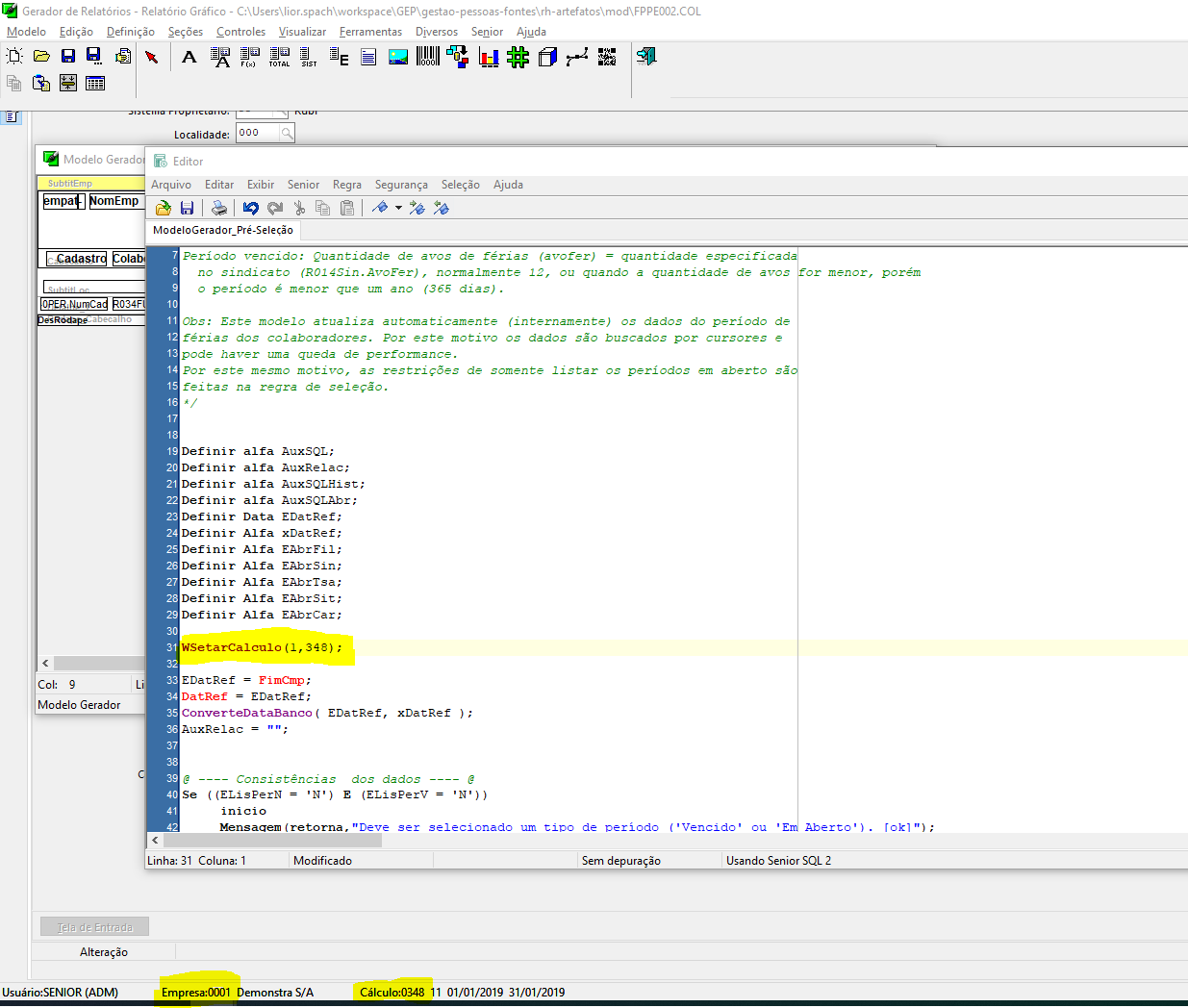This screenshot has width=1188, height=1008.
Task: Click the QR code tool icon
Action: pyautogui.click(x=607, y=57)
